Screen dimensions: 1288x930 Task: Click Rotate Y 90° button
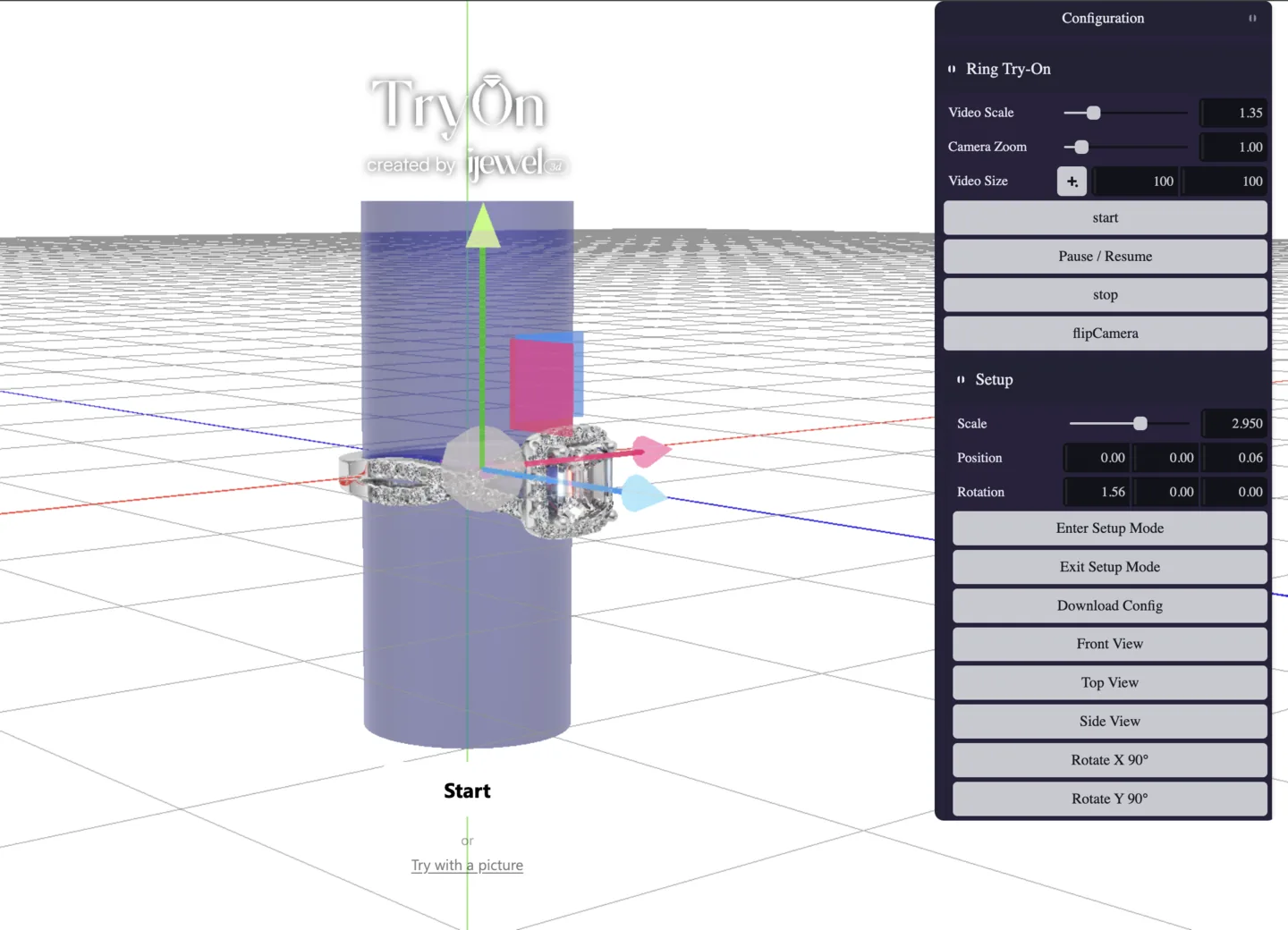coord(1110,799)
